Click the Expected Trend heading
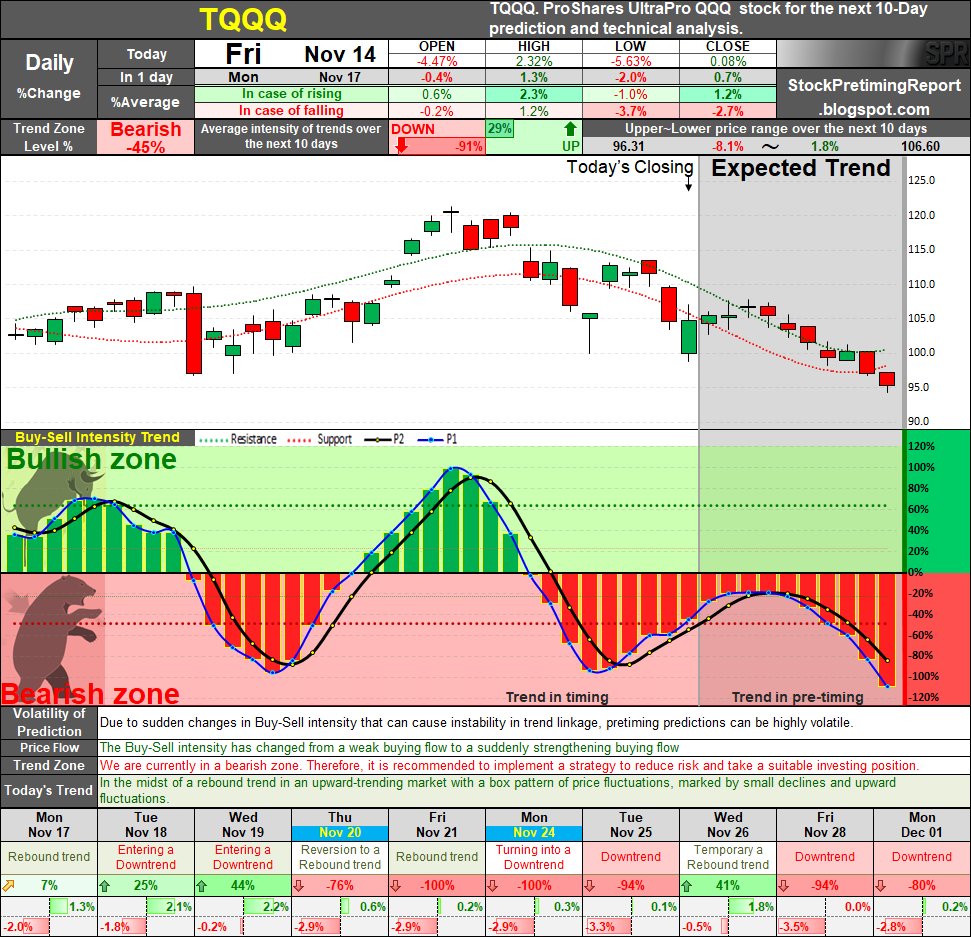This screenshot has width=971, height=937. pos(801,168)
